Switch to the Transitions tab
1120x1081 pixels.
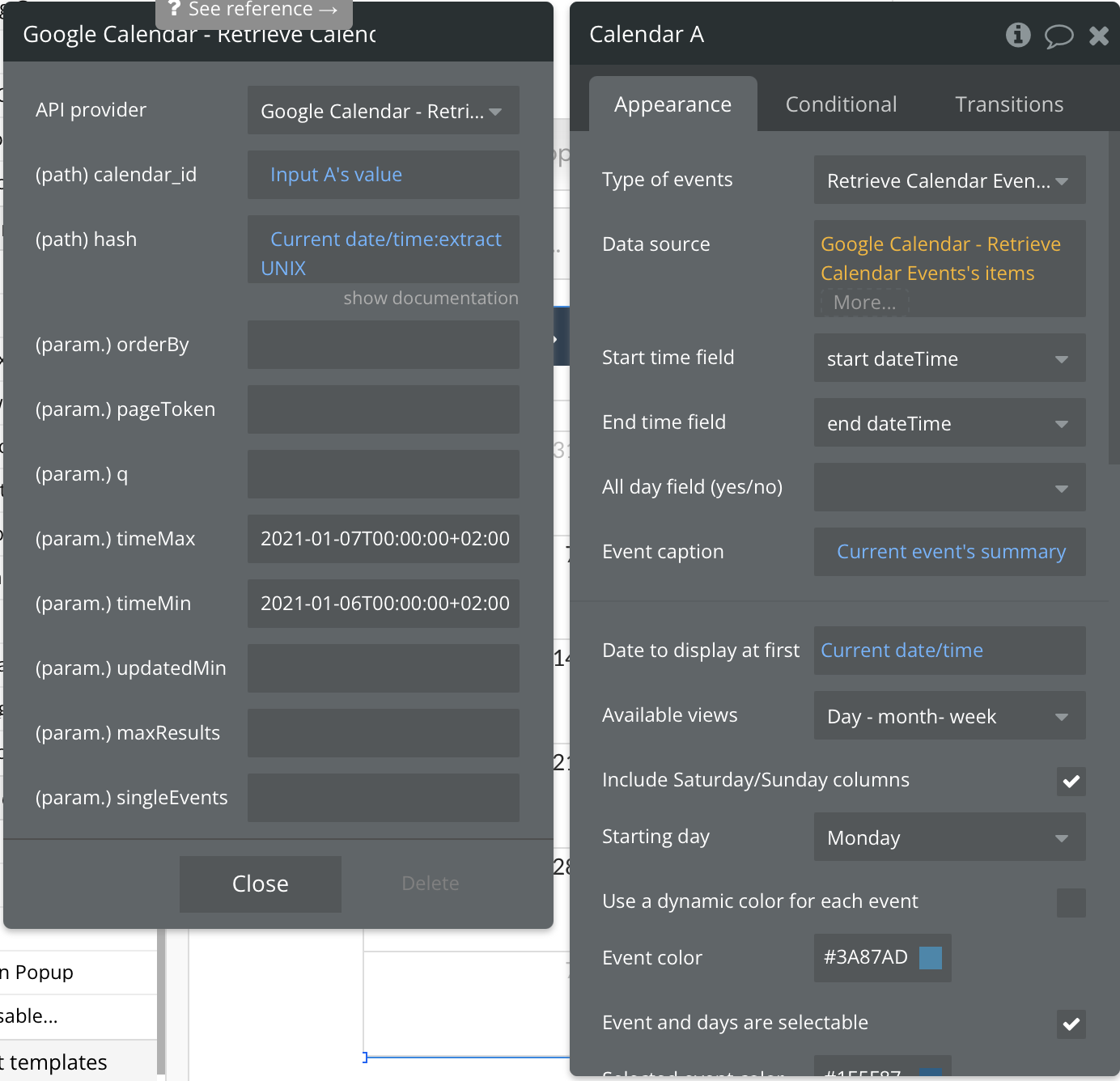pyautogui.click(x=1008, y=104)
